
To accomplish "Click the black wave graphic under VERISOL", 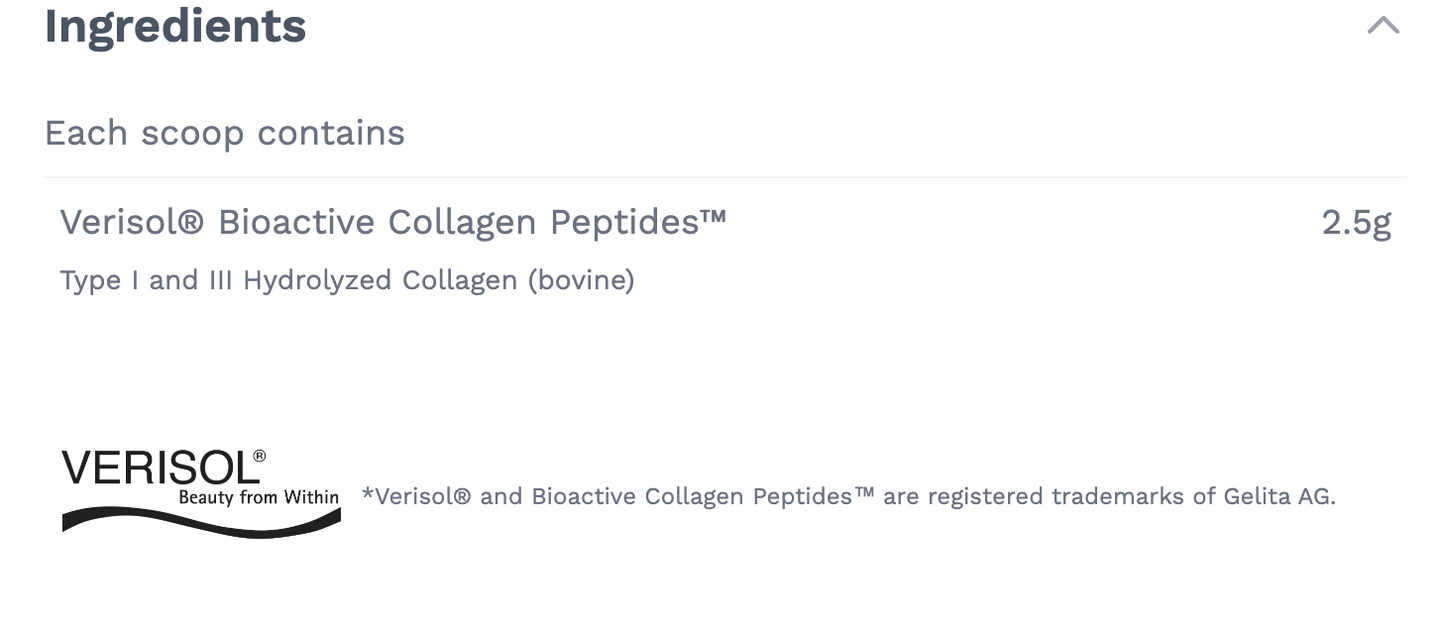I will [x=200, y=525].
